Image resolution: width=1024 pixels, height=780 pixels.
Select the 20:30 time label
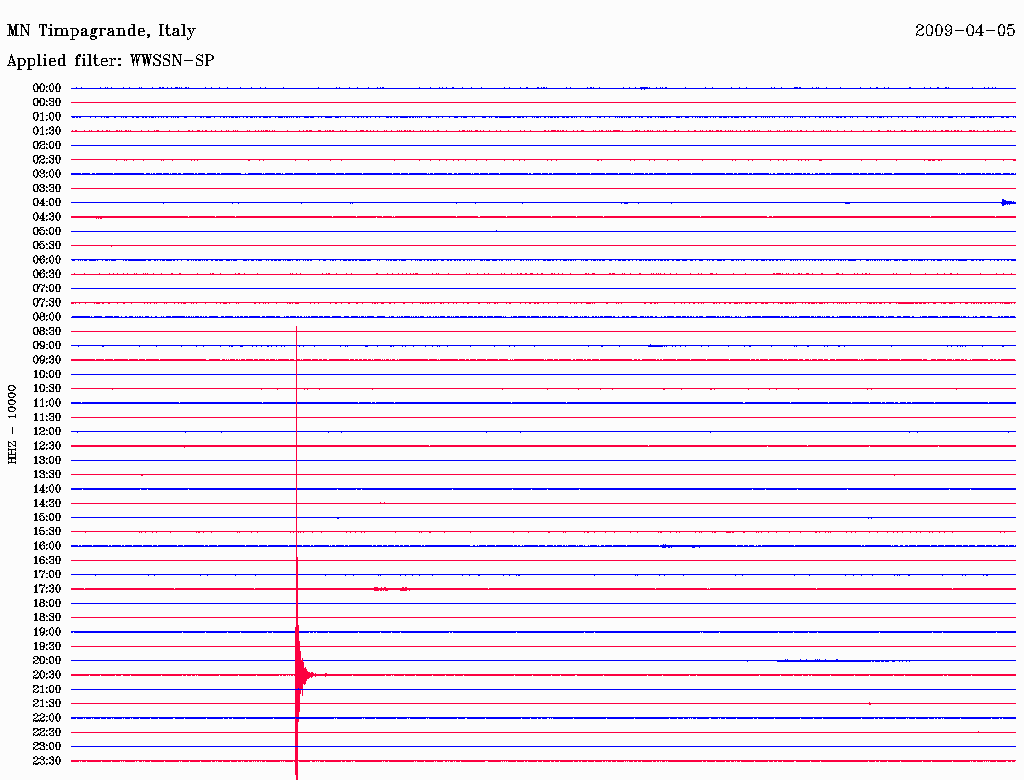point(47,675)
